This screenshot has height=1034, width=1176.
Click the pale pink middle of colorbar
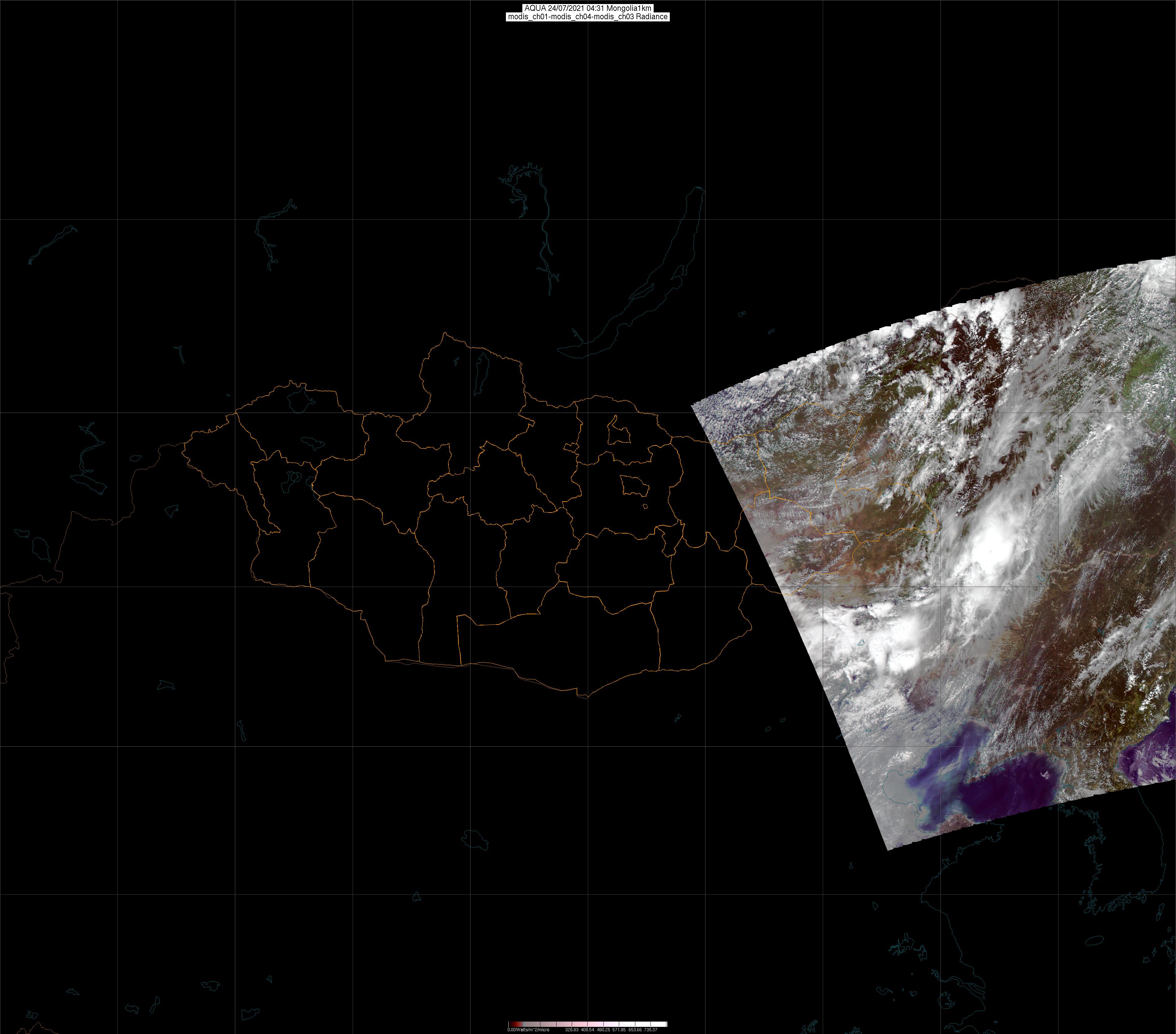coord(593,1024)
